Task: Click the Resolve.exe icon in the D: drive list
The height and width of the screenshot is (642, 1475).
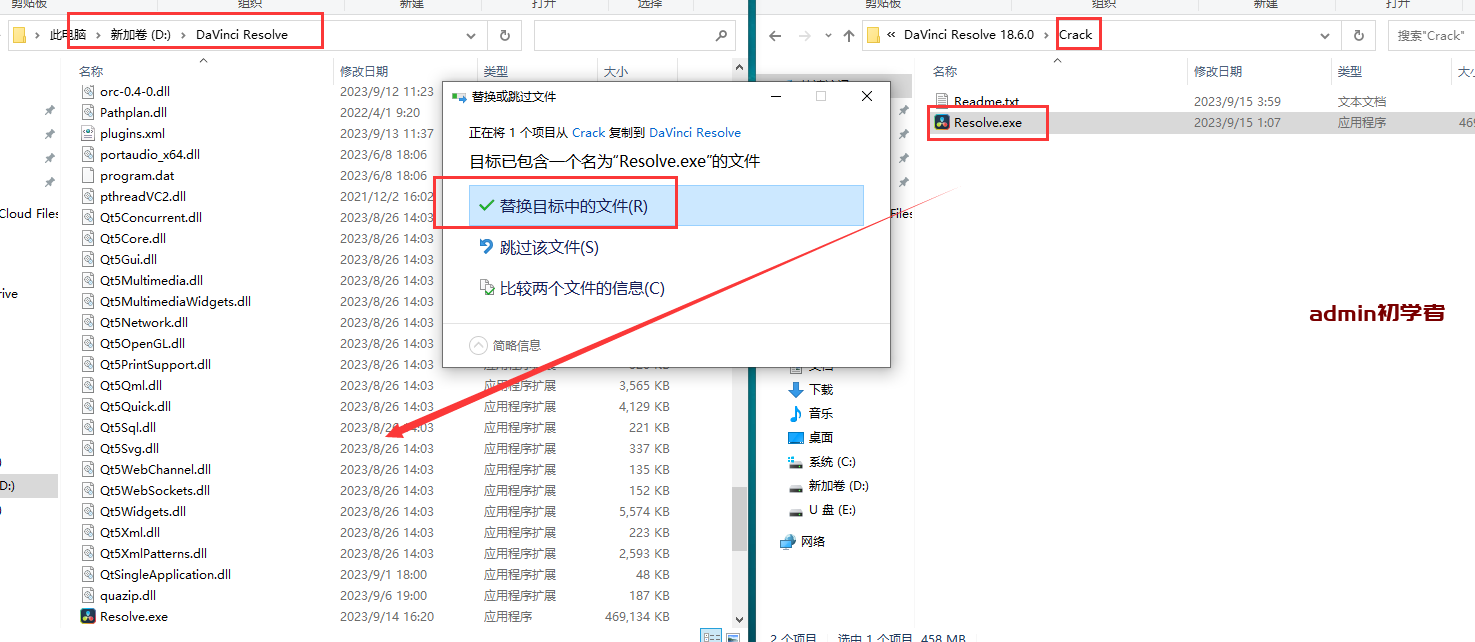Action: [88, 616]
